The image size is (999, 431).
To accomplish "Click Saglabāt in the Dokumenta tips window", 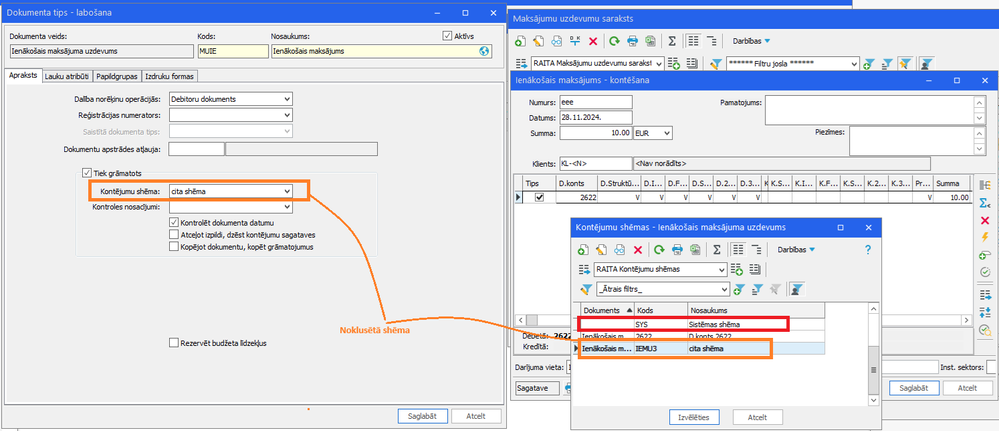I will pos(422,416).
